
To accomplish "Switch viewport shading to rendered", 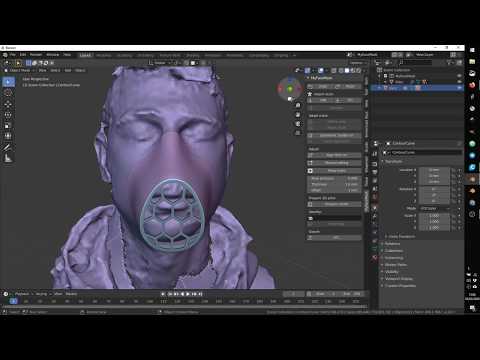I will pyautogui.click(x=359, y=70).
